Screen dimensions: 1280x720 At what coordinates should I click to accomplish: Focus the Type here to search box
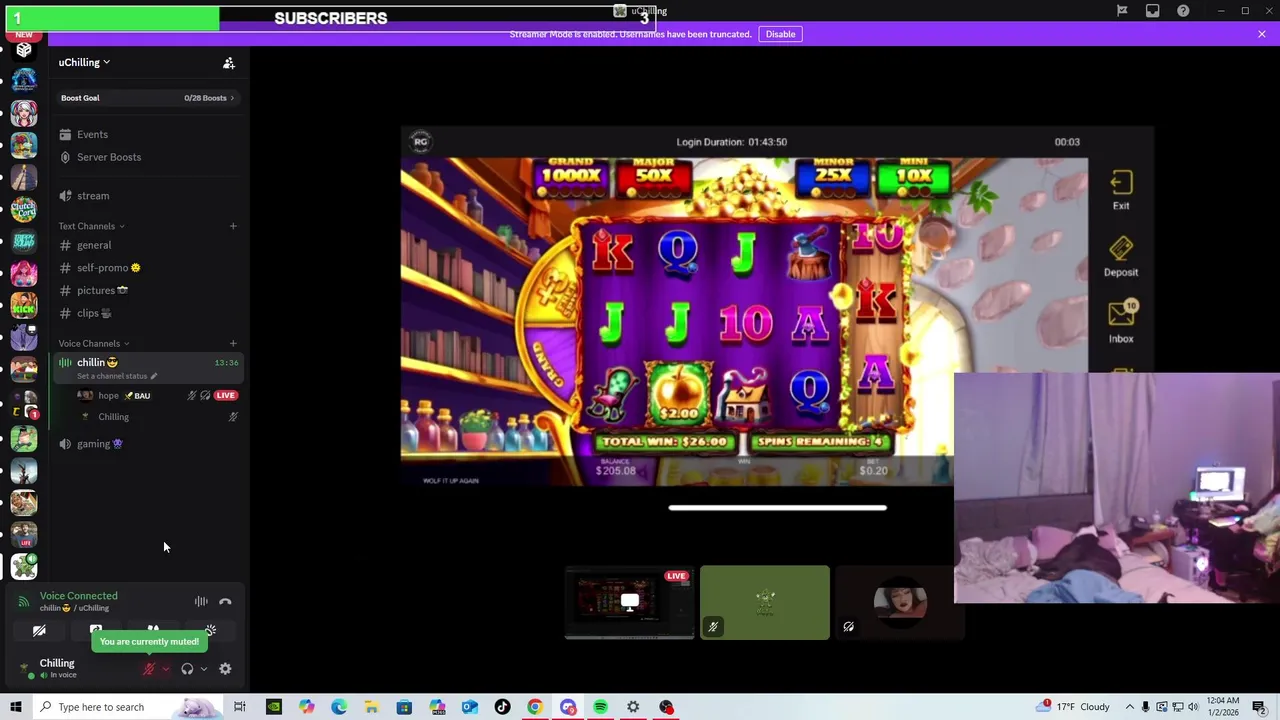point(128,707)
